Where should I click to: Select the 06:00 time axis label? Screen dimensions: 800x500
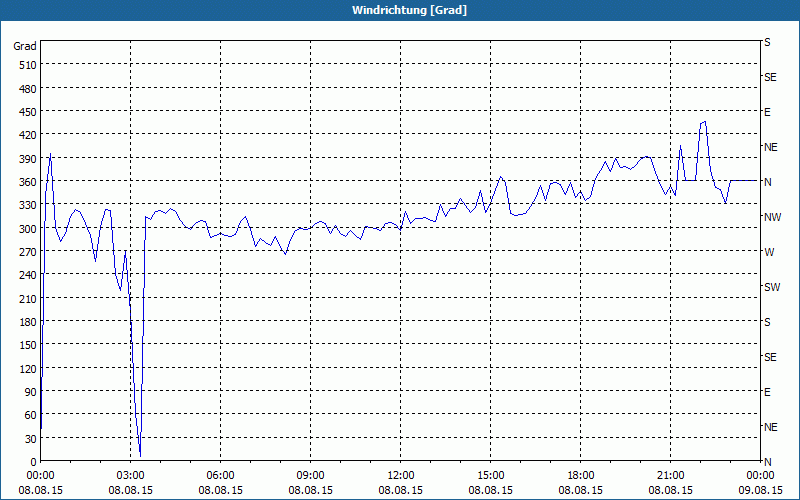coord(220,476)
